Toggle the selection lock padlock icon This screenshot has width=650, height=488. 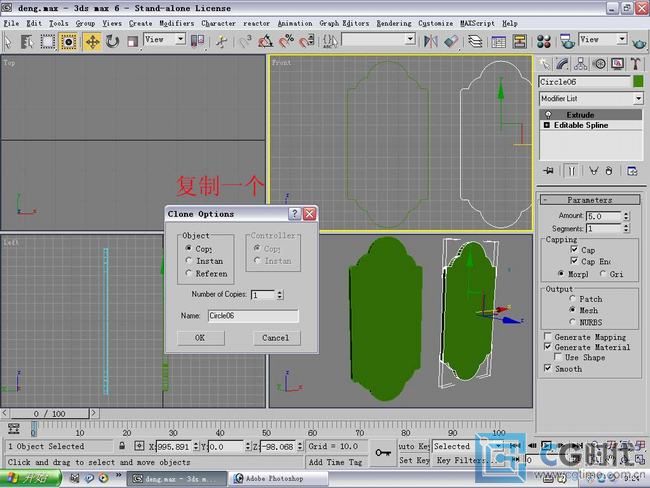(122, 447)
